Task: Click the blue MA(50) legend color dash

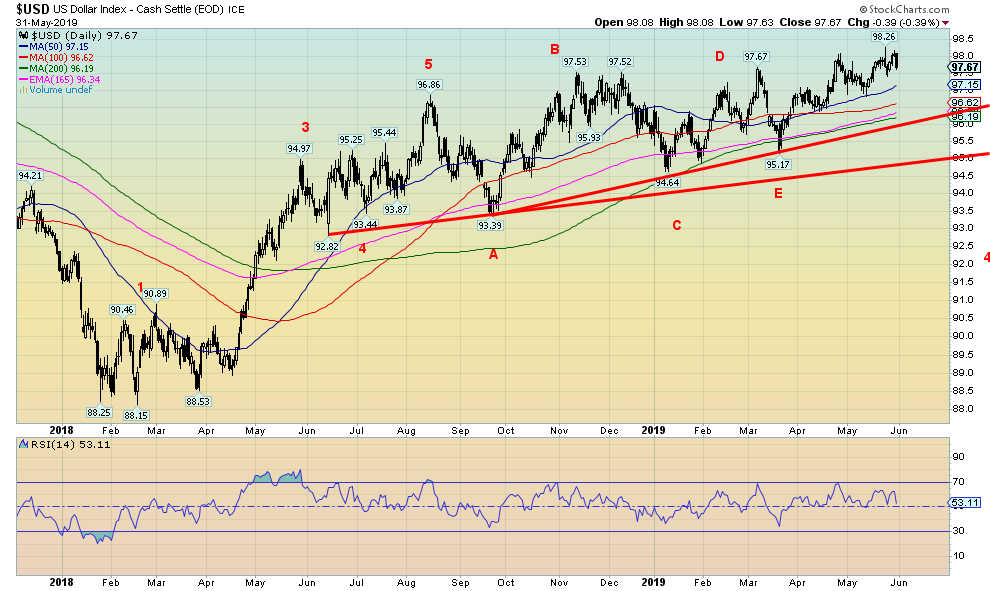Action: (x=23, y=46)
